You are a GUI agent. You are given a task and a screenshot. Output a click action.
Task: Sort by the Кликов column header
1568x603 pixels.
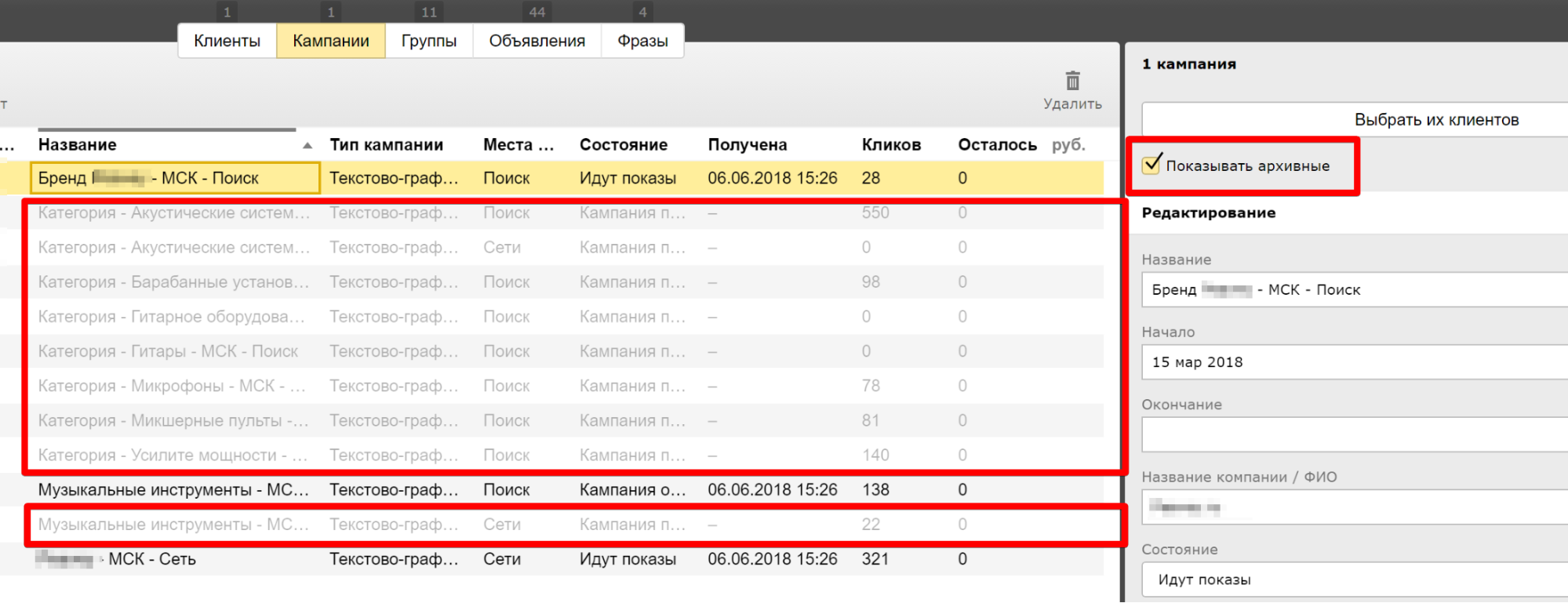891,145
